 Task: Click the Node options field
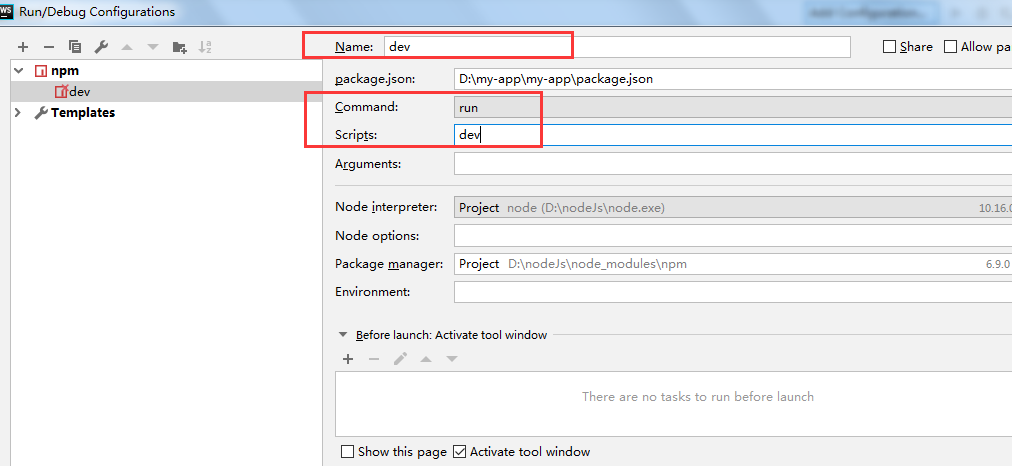point(733,236)
